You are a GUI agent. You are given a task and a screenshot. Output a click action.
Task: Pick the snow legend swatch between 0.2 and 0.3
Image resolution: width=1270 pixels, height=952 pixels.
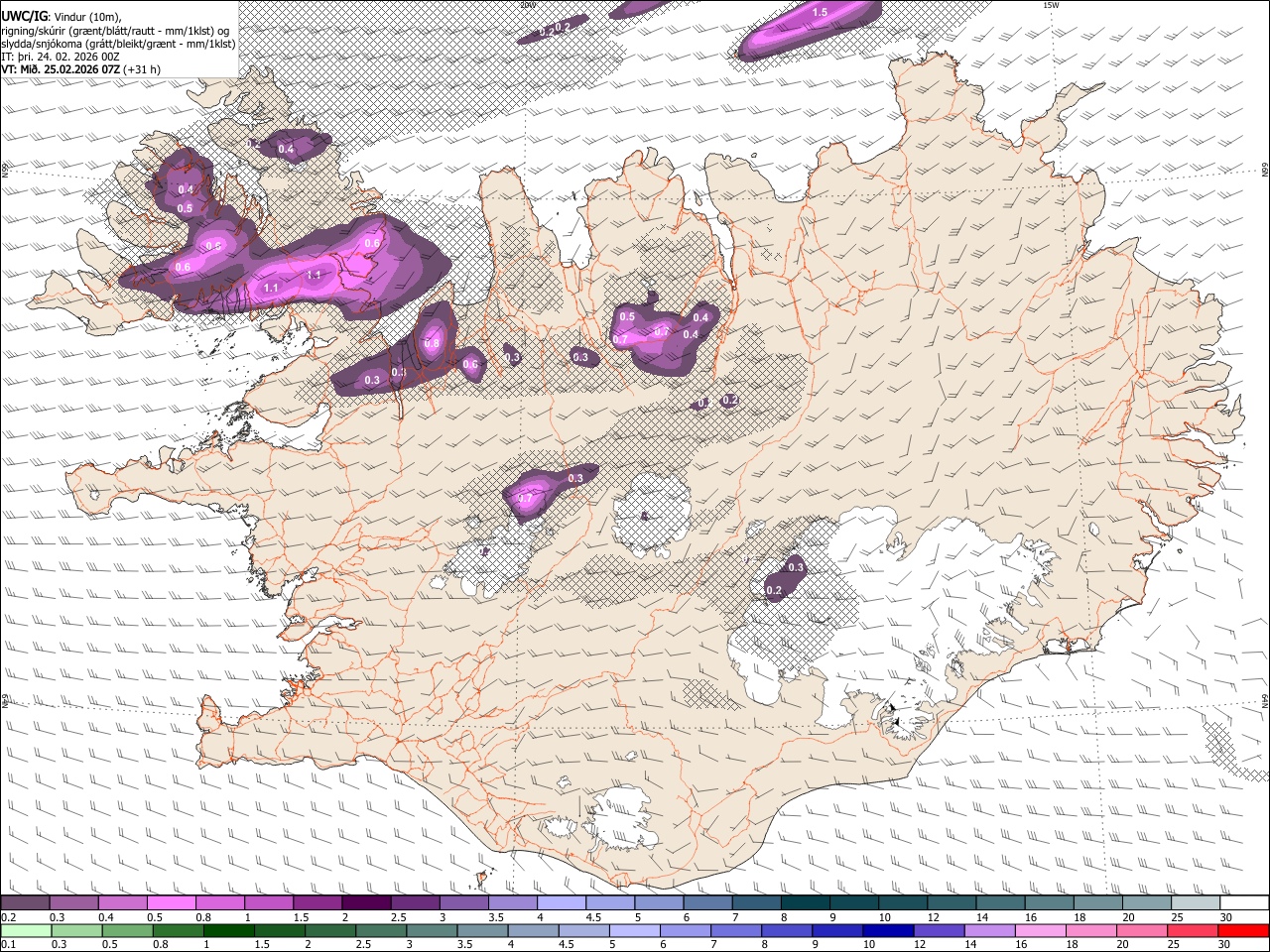(25, 903)
